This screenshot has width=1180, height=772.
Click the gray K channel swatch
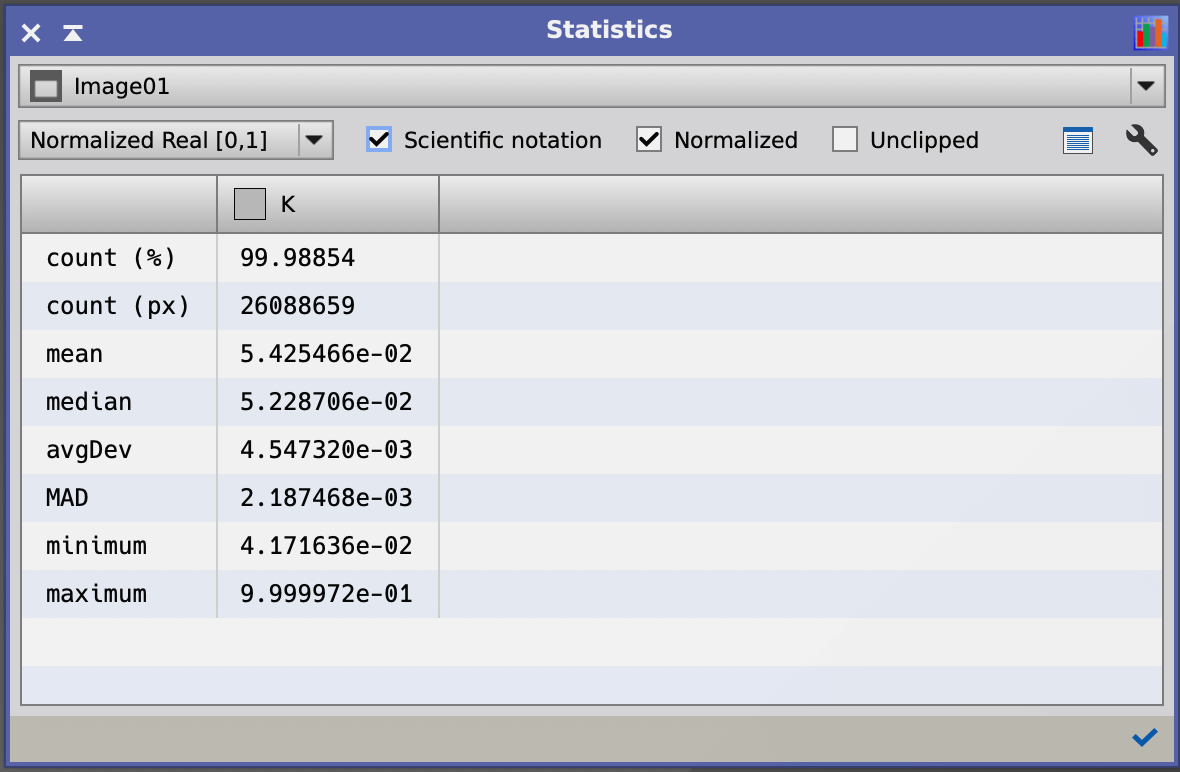(249, 205)
